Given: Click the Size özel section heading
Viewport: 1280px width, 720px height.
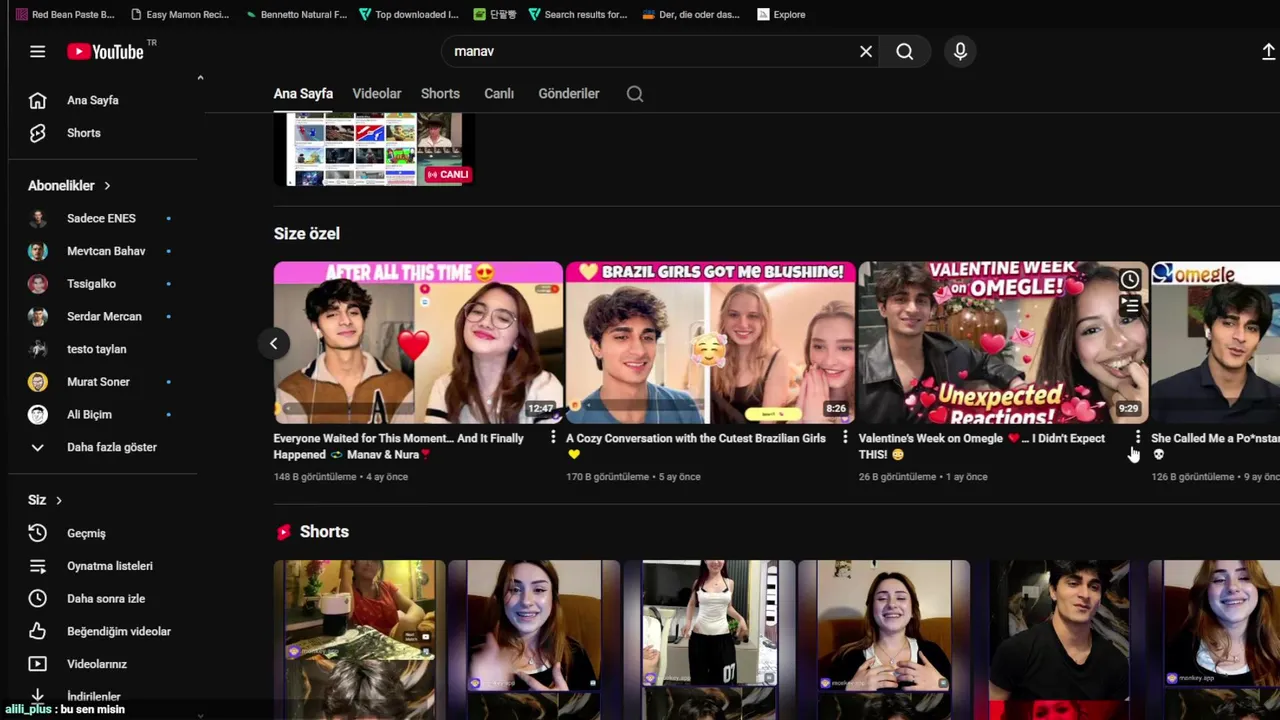Looking at the screenshot, I should [307, 233].
